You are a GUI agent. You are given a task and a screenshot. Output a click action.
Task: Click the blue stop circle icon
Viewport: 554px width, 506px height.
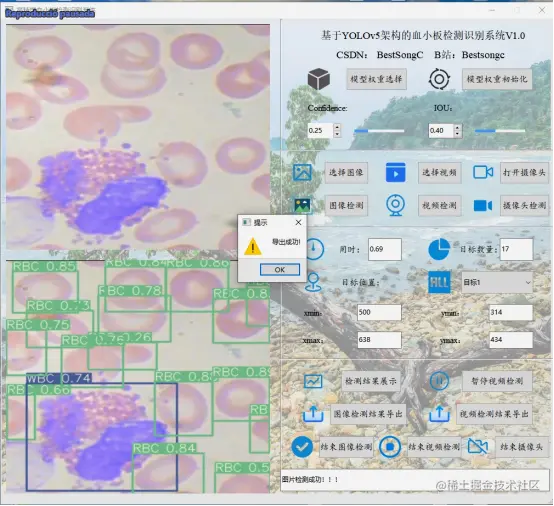[390, 447]
